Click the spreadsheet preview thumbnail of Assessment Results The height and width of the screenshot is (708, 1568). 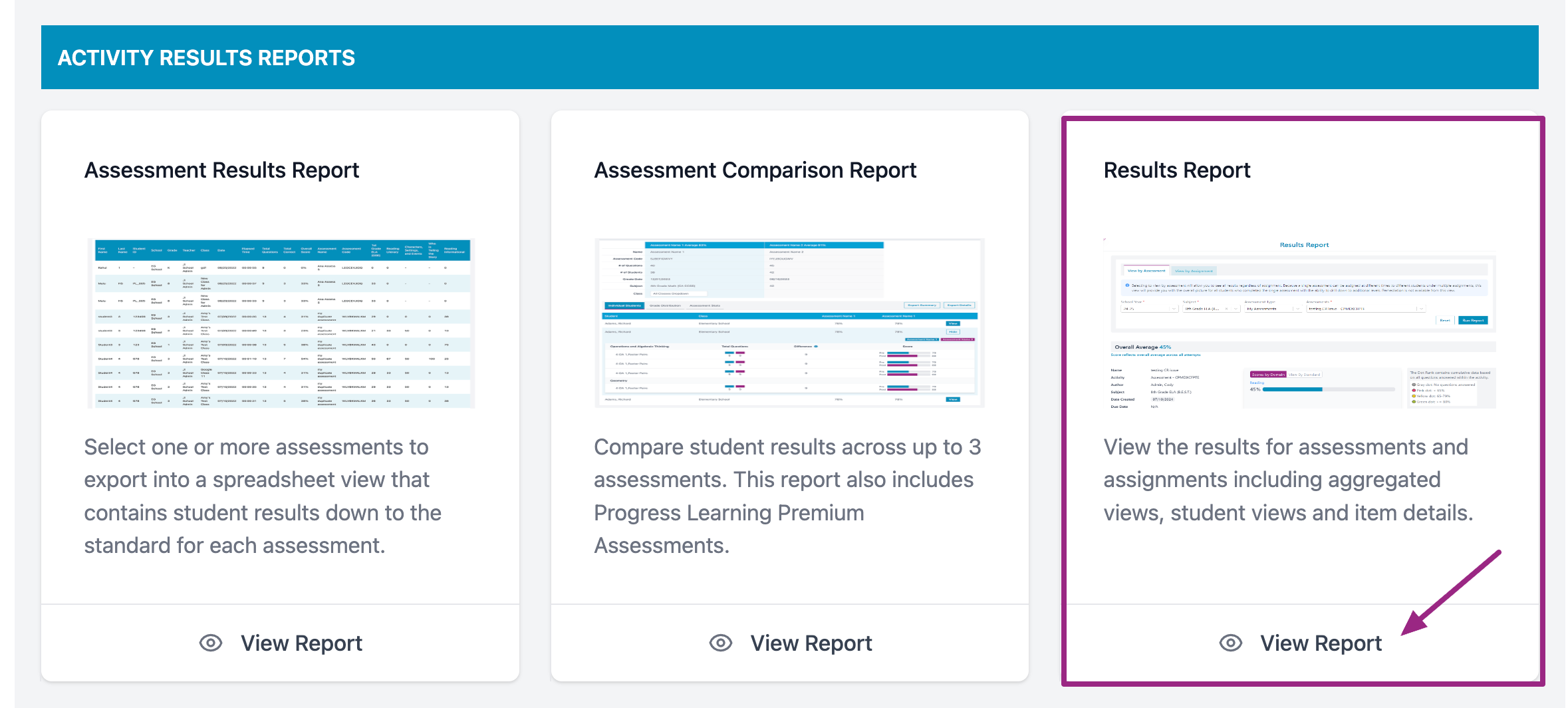(281, 323)
